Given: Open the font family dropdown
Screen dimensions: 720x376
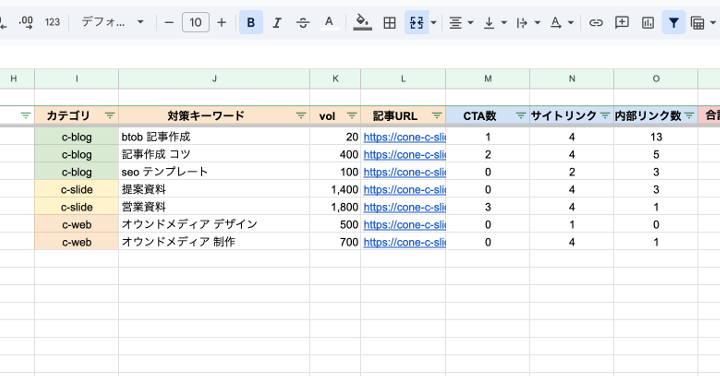Looking at the screenshot, I should tap(112, 22).
